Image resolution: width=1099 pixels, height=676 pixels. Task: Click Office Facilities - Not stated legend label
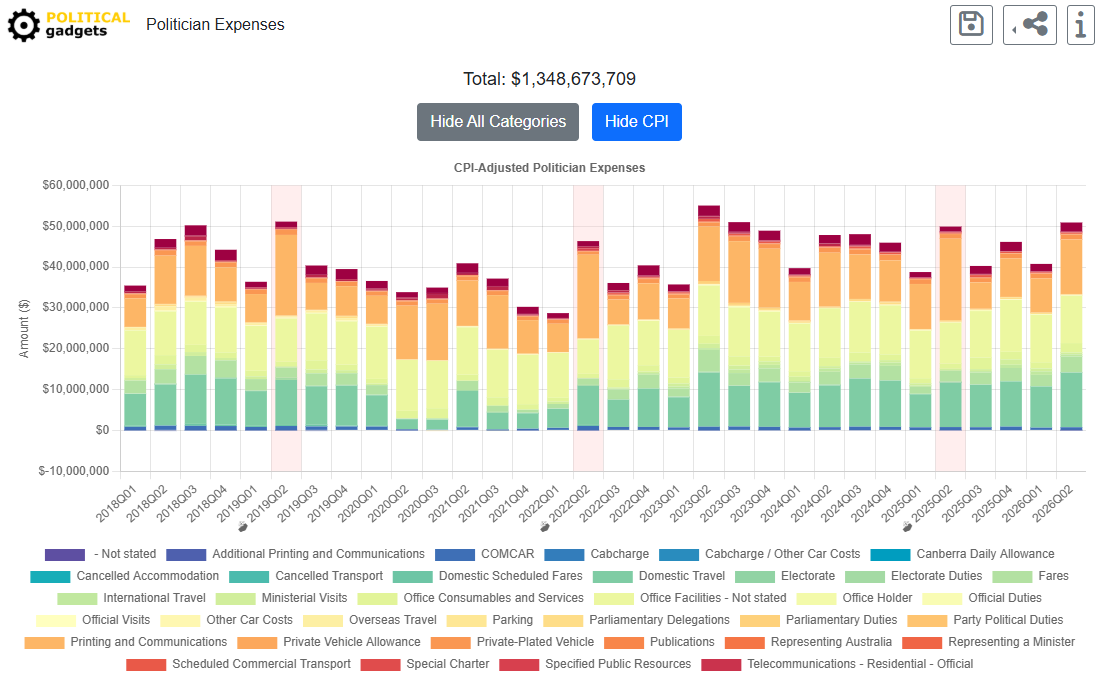[713, 597]
